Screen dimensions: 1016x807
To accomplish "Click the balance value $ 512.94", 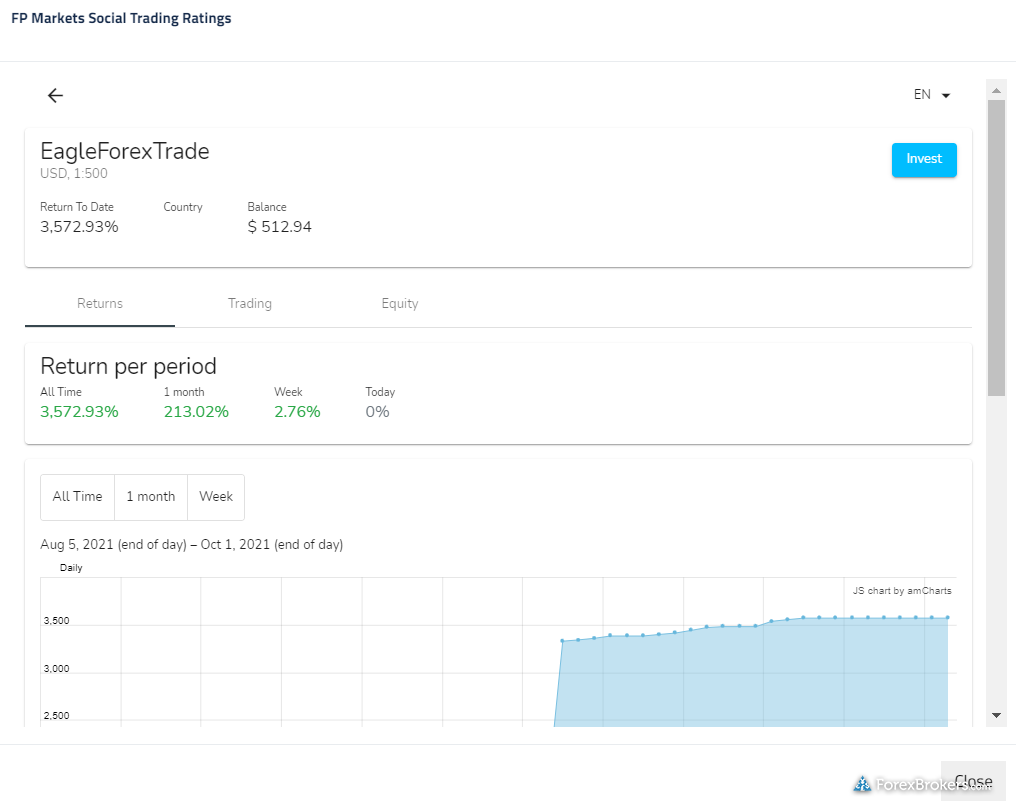I will point(279,227).
